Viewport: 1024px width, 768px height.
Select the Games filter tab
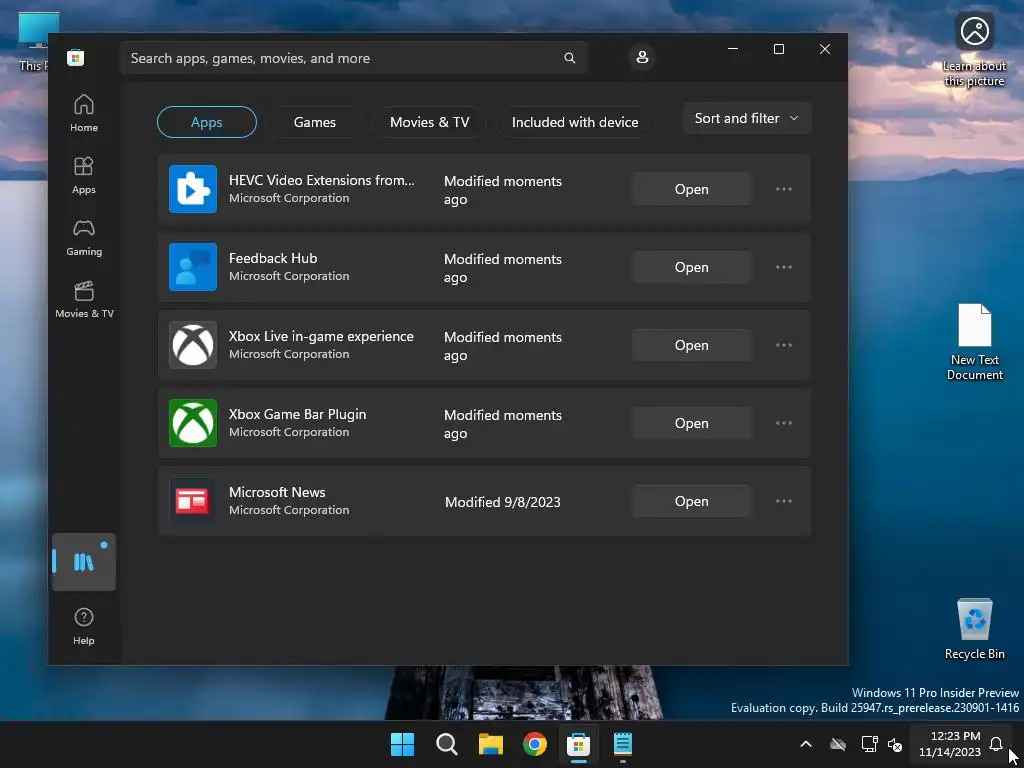(315, 122)
